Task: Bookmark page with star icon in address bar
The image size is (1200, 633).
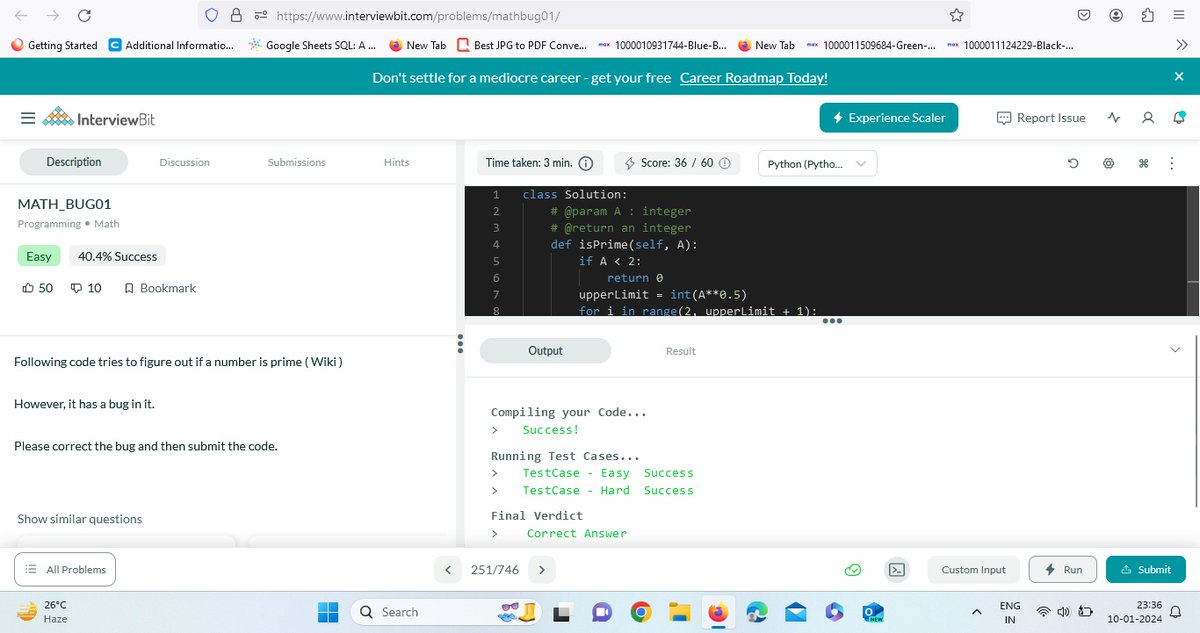Action: [956, 15]
